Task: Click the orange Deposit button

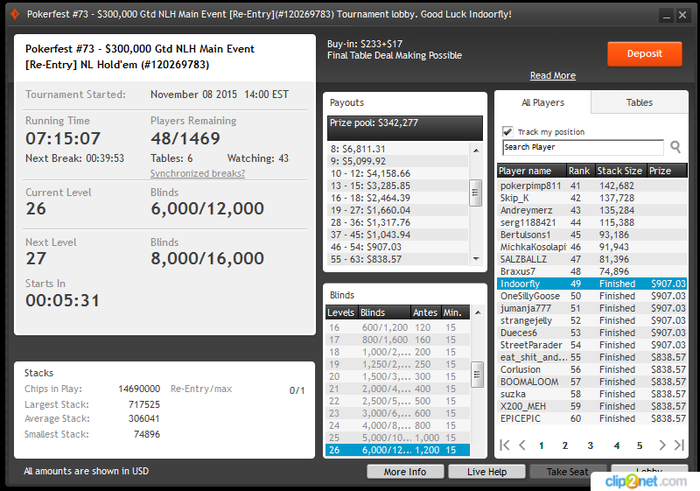Action: (x=644, y=54)
